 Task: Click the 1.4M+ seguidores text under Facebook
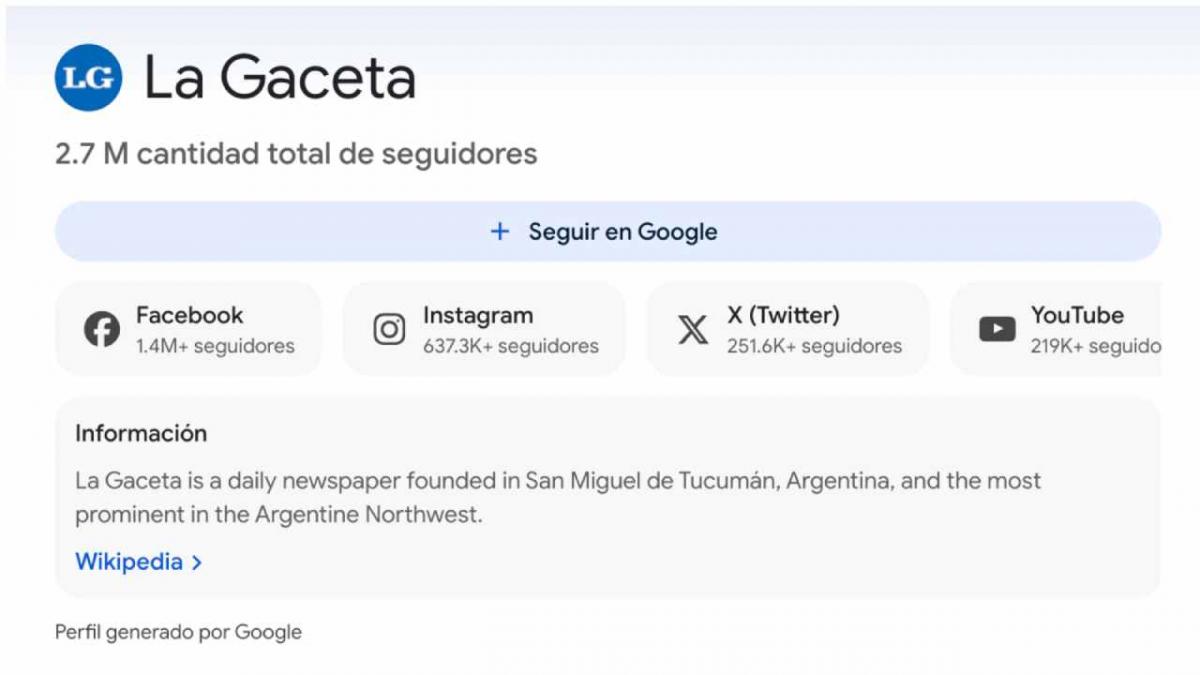point(215,347)
